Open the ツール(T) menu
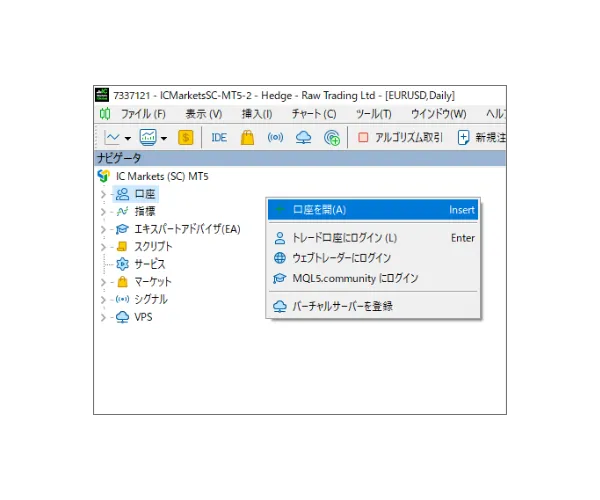Screen dimensions: 600x500 click(x=373, y=114)
